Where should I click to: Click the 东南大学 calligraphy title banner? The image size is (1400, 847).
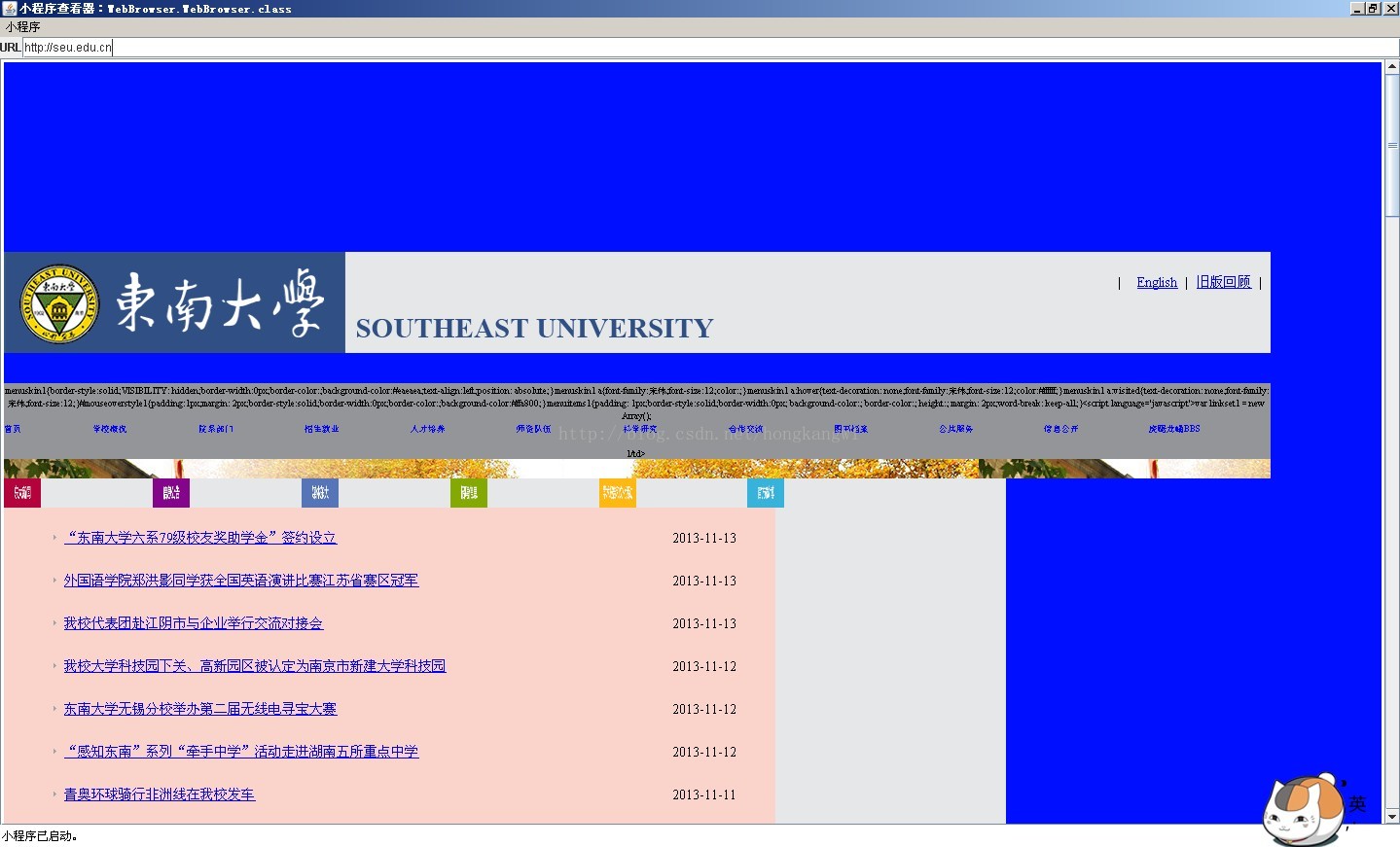click(x=220, y=302)
